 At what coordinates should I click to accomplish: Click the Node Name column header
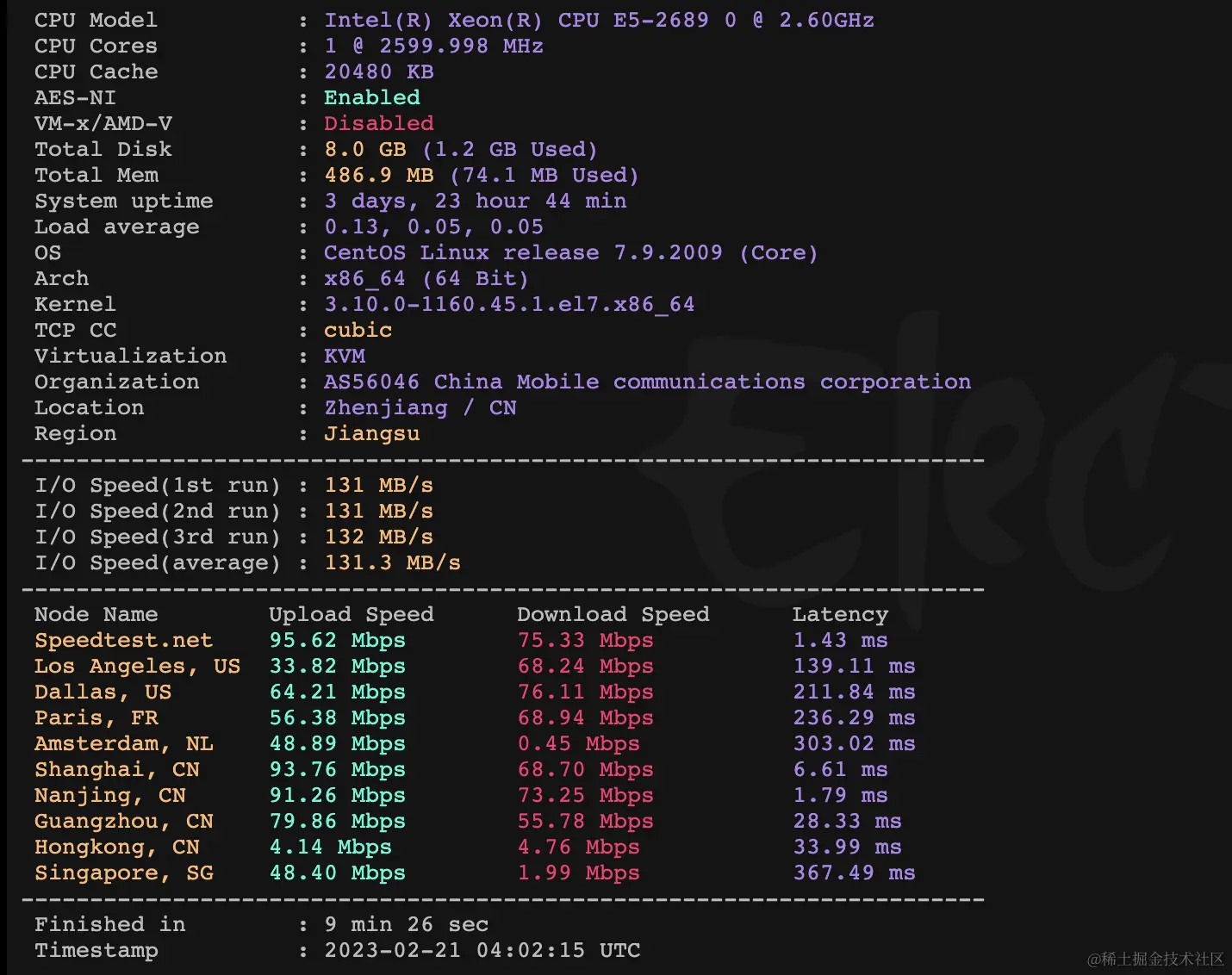point(96,614)
